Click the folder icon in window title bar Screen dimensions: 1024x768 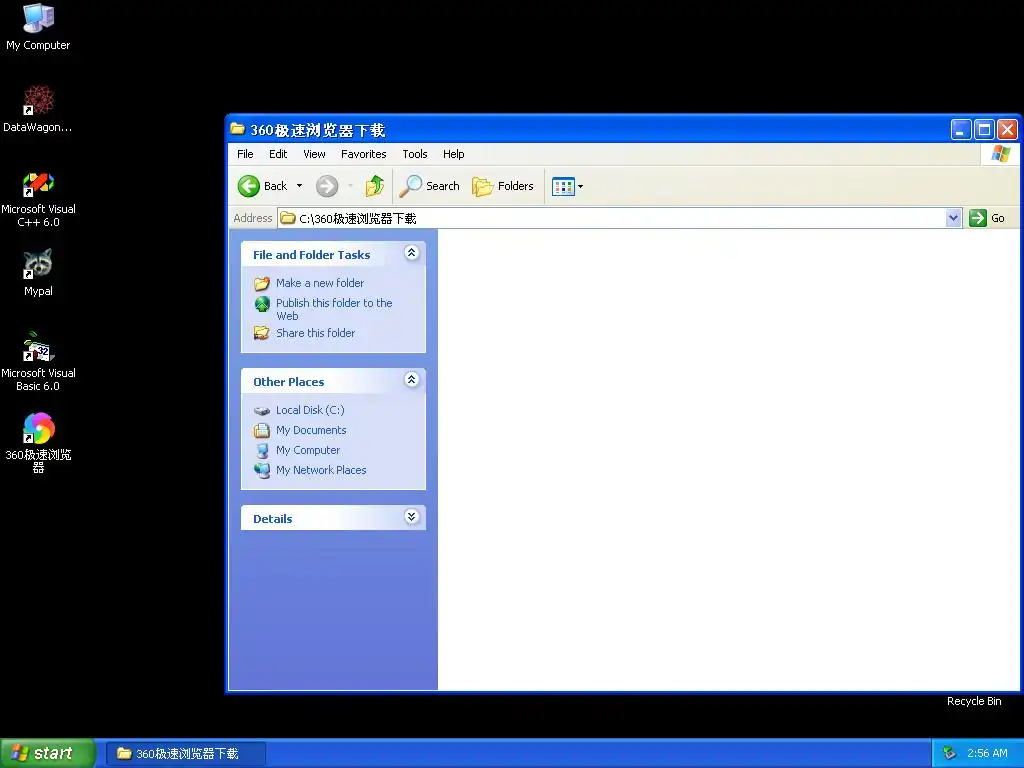tap(238, 129)
